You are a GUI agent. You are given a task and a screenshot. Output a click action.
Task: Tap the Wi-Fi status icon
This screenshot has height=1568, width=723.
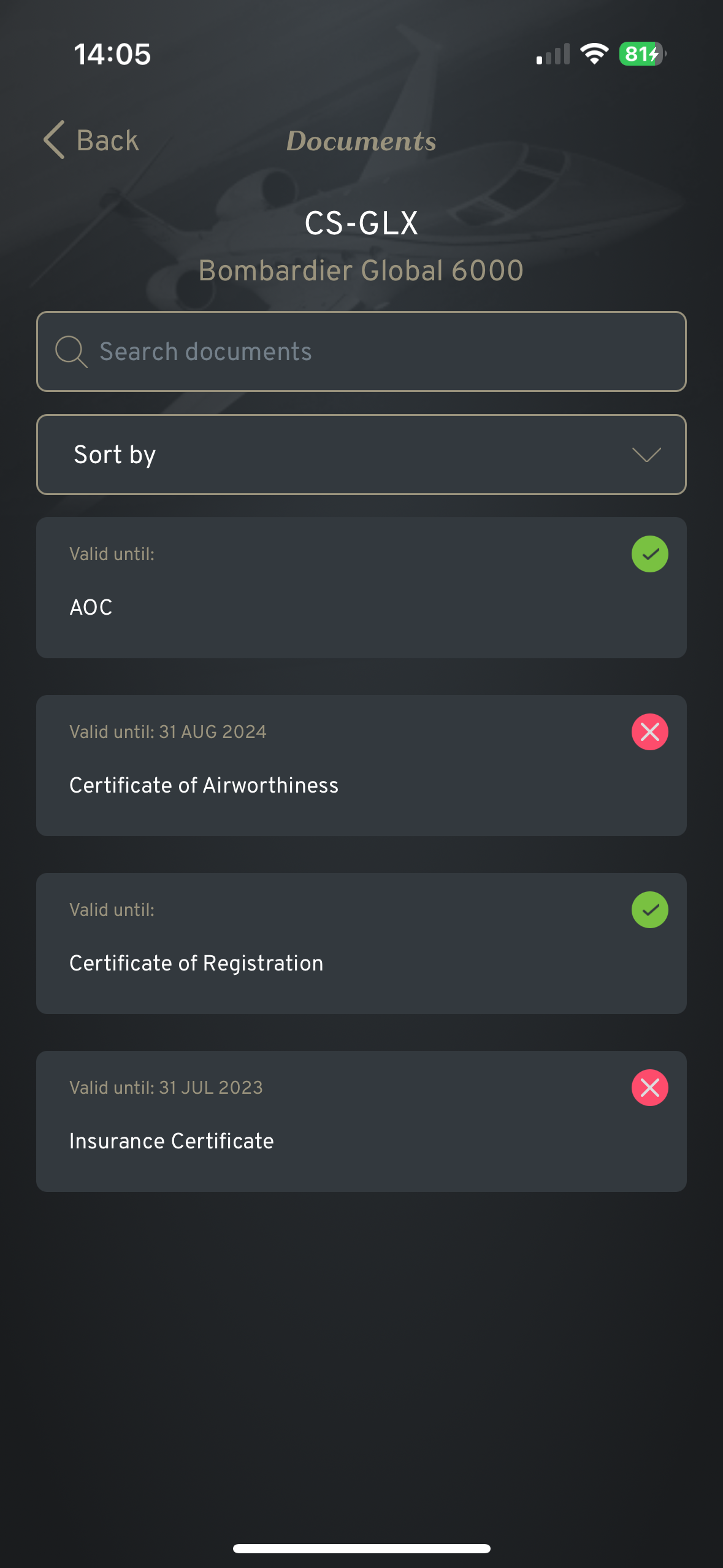coord(594,54)
